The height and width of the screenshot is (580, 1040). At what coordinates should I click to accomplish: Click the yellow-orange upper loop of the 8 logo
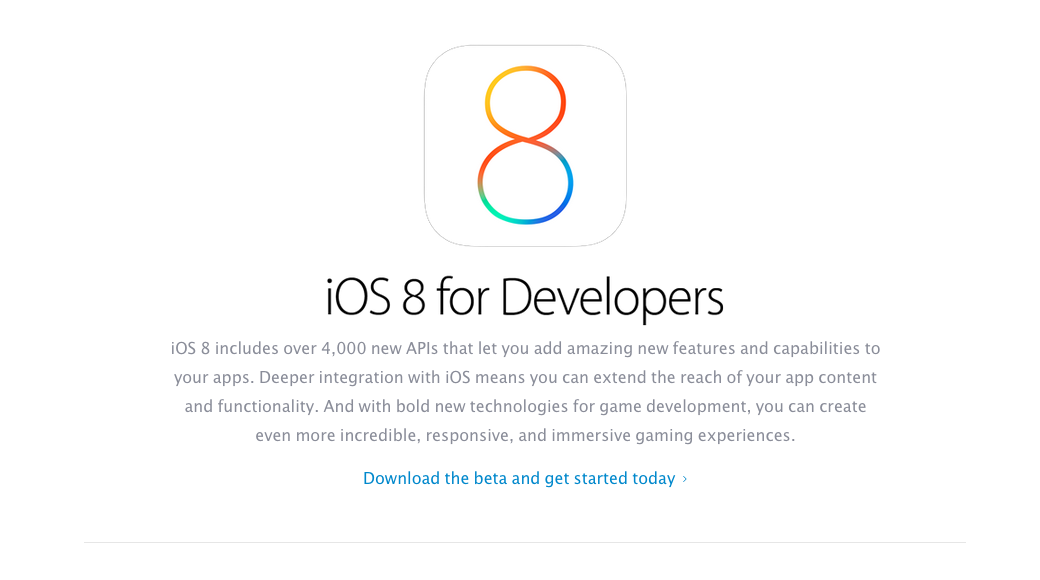[525, 103]
